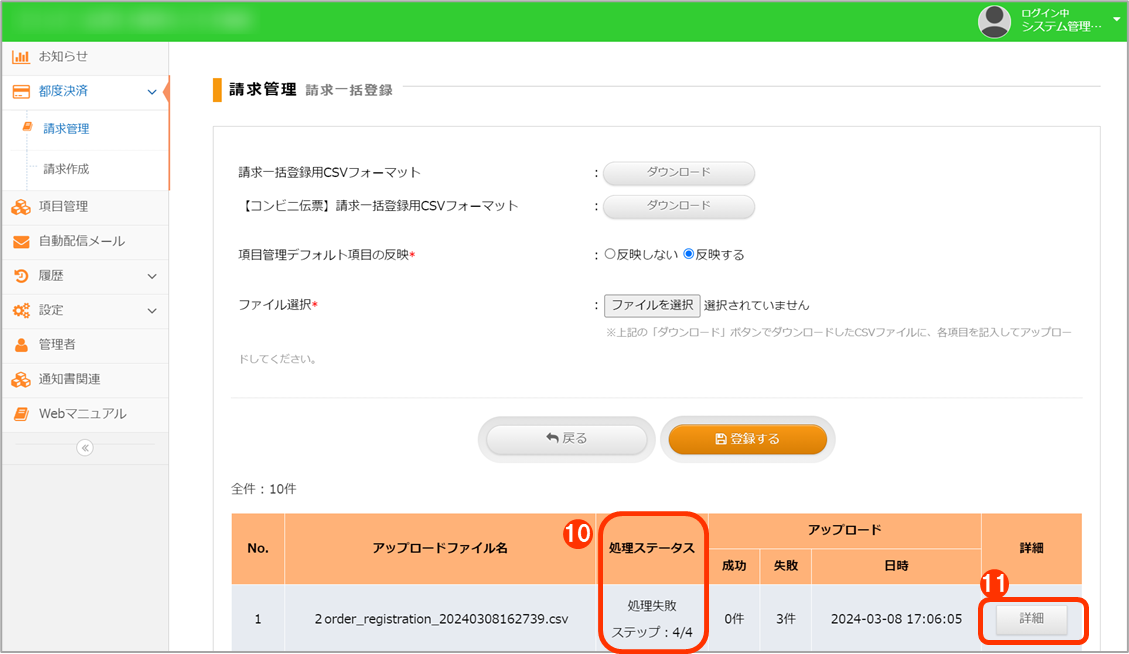Expand the 設定 menu chevron
The height and width of the screenshot is (654, 1129).
(x=152, y=311)
